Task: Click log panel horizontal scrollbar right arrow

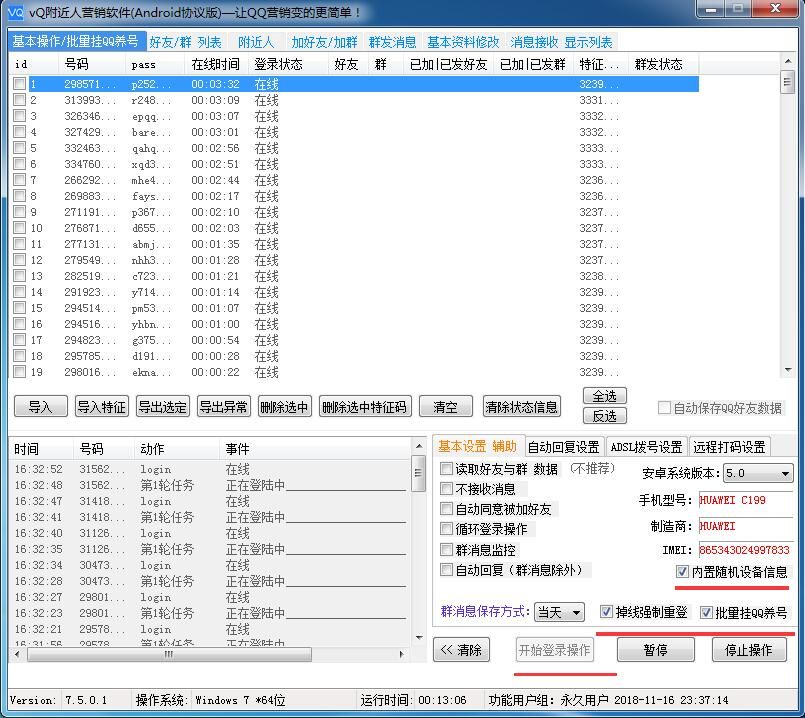Action: [401, 654]
